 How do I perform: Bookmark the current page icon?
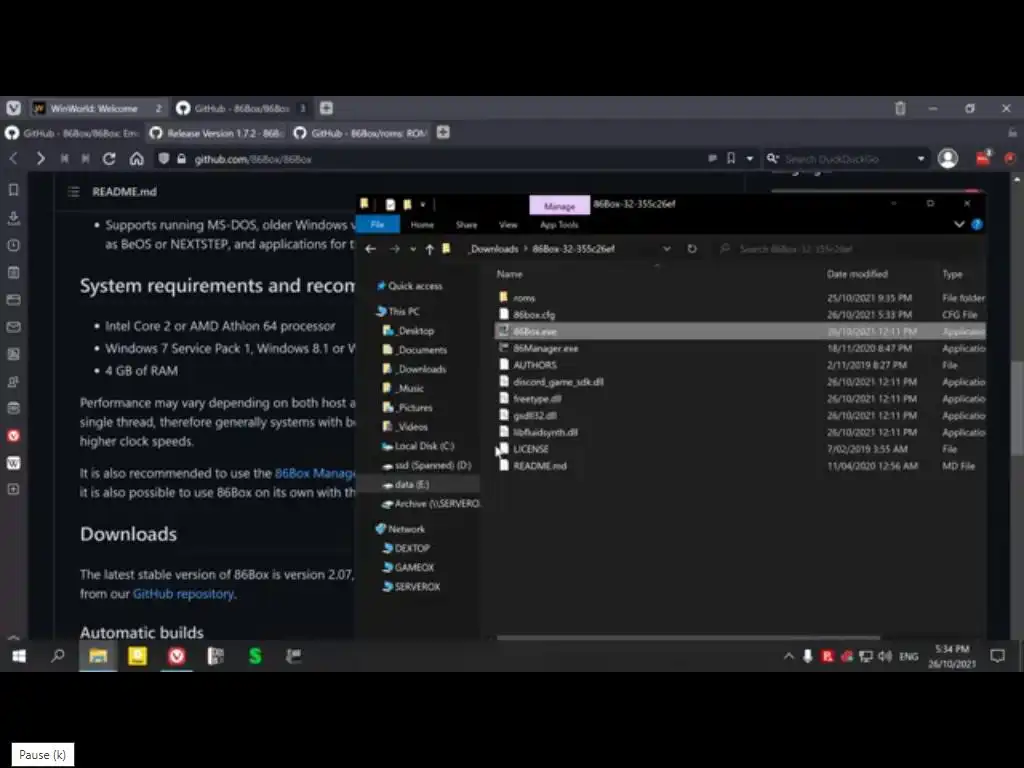pos(731,158)
